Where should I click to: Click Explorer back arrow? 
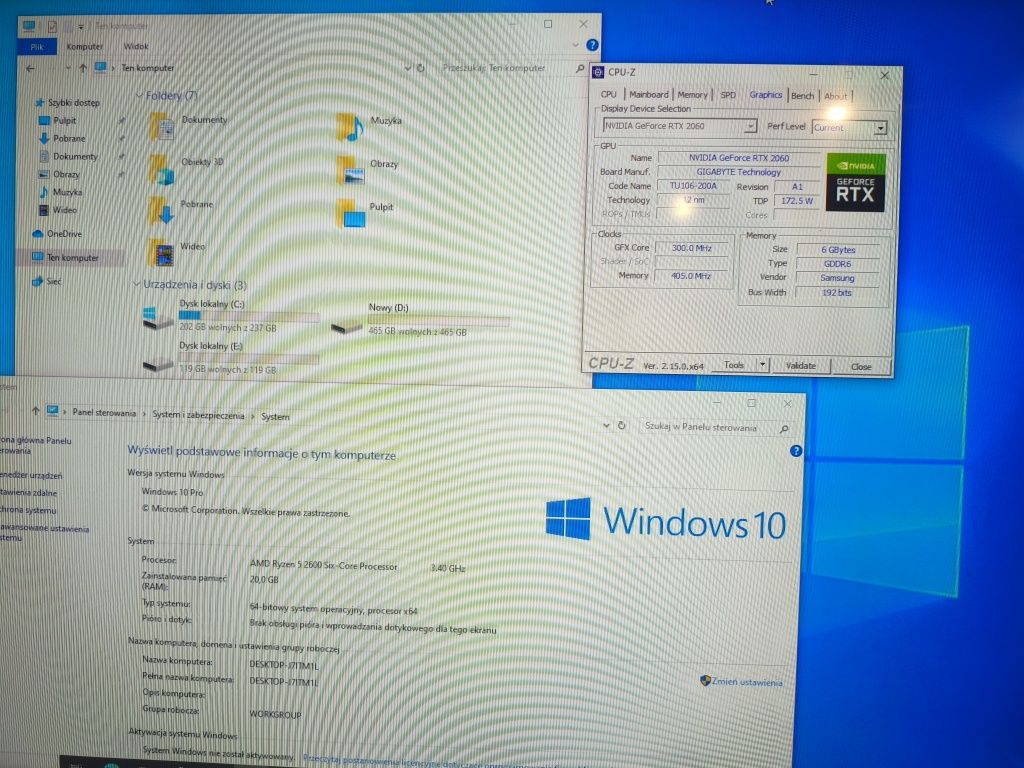coord(31,68)
